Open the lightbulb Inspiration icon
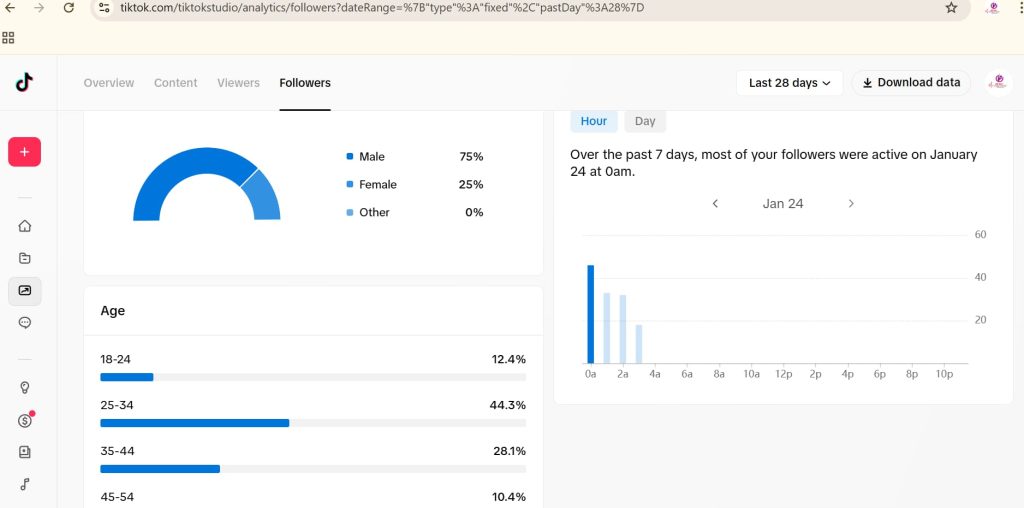 [25, 388]
